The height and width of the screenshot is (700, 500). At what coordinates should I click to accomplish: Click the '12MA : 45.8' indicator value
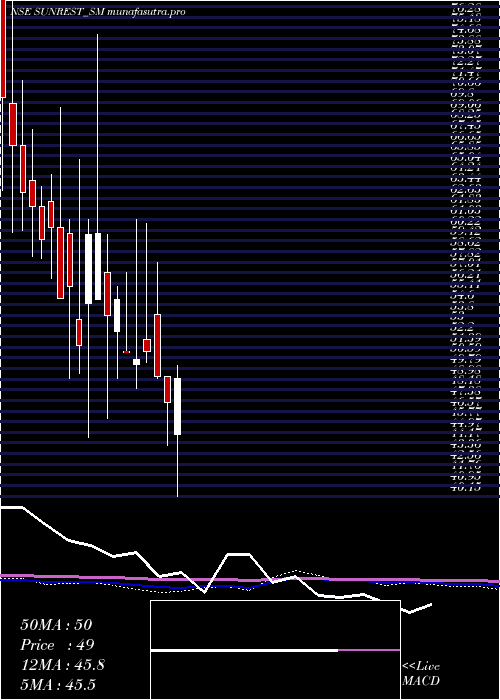tap(63, 665)
